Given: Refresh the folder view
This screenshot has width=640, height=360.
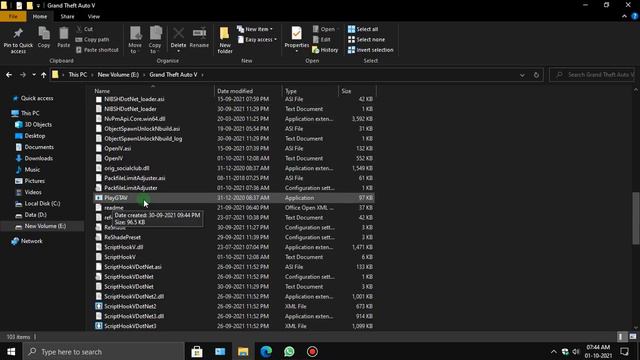Looking at the screenshot, I should coord(536,75).
